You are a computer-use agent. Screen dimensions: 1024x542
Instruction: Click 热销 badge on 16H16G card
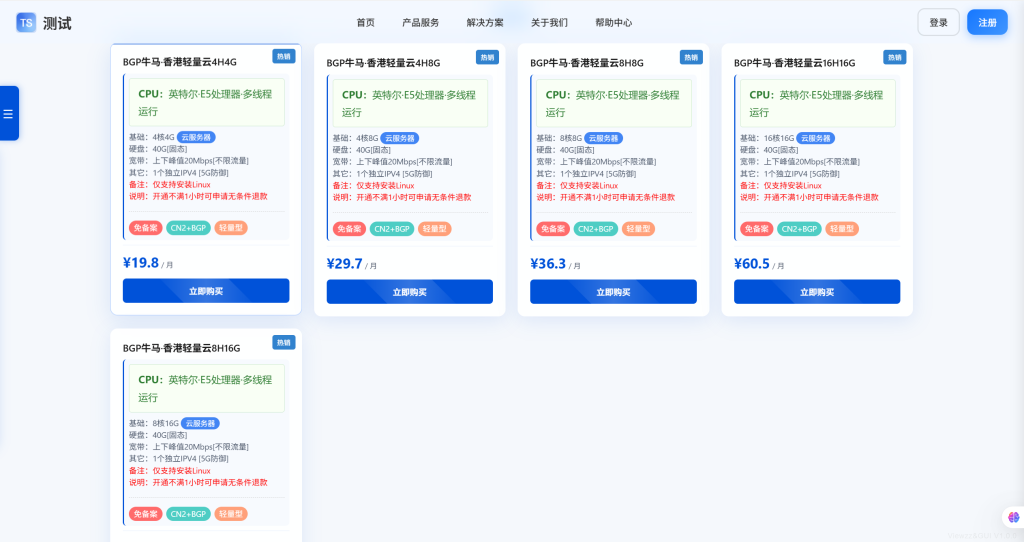click(895, 57)
